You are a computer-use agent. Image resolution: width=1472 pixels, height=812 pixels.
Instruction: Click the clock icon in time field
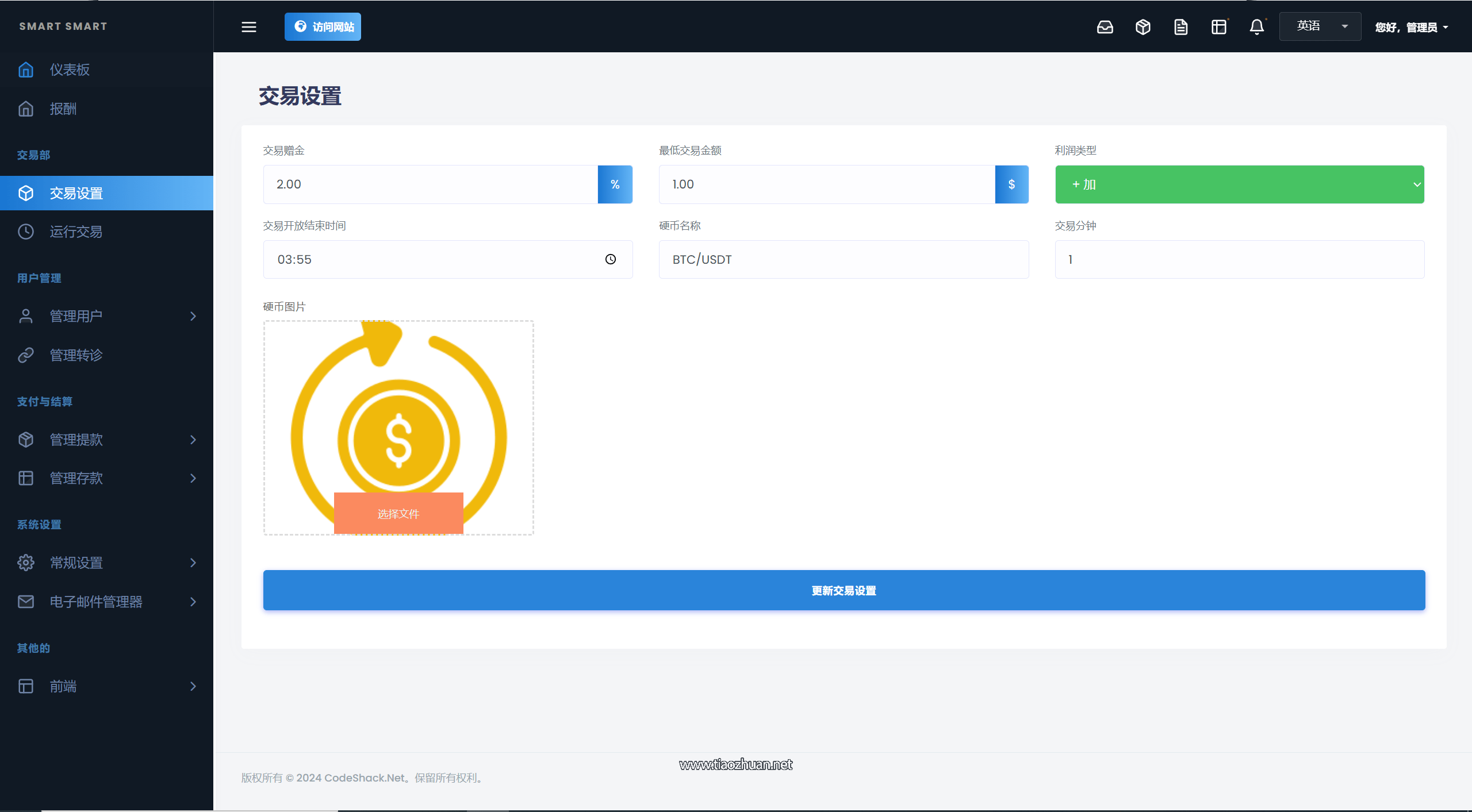point(610,259)
